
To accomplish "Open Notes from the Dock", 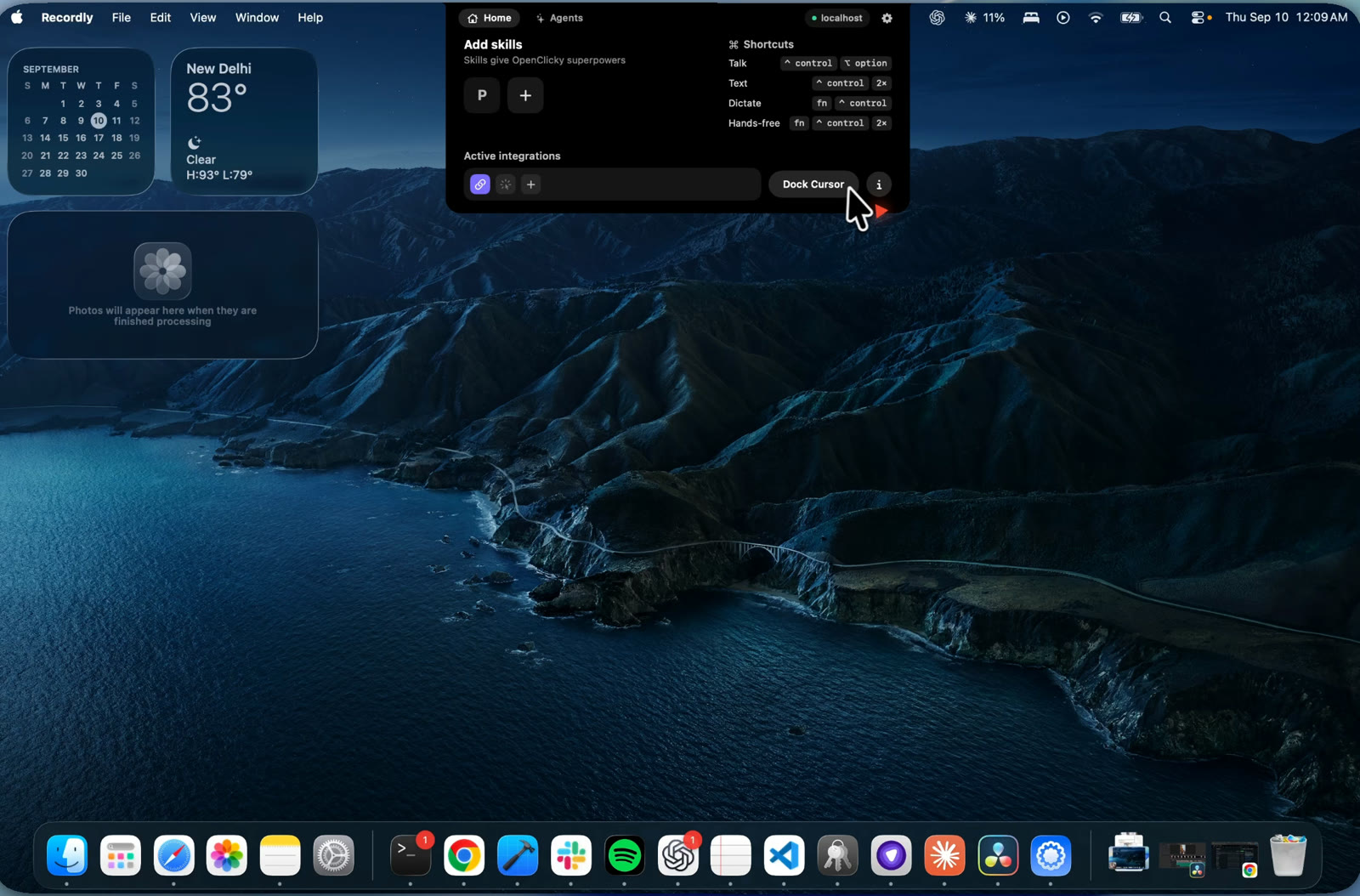I will click(280, 855).
